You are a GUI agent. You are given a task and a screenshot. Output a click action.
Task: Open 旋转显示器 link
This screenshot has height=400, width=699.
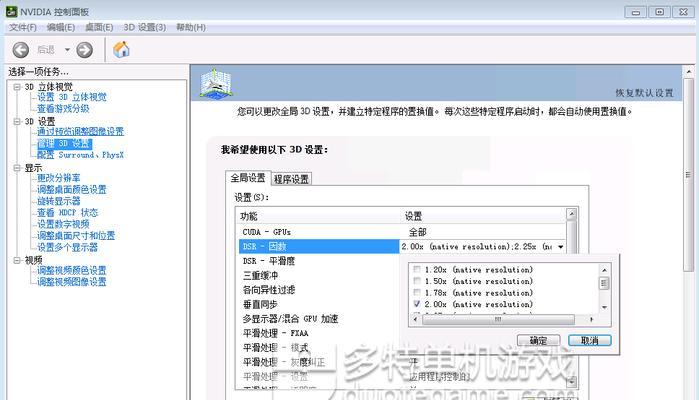point(59,201)
